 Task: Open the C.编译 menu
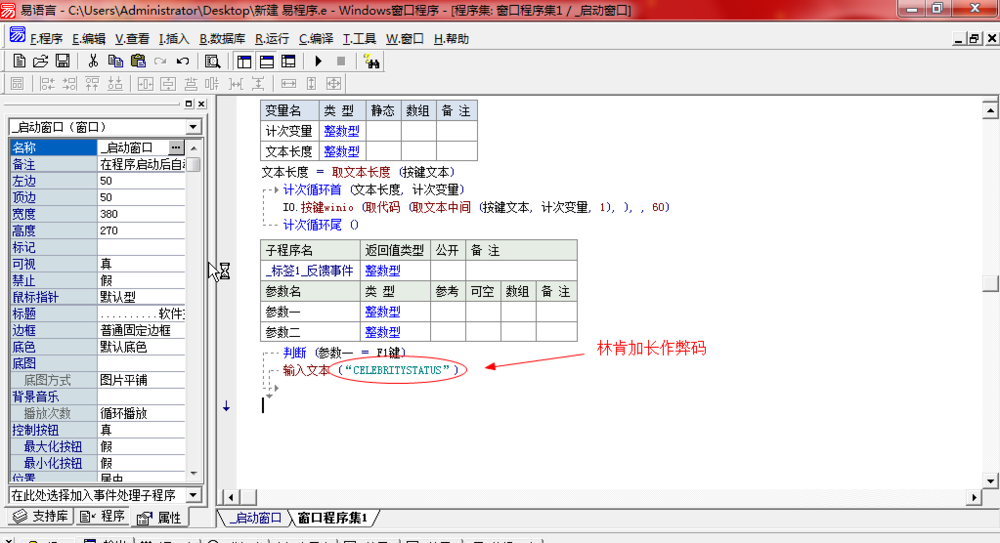click(316, 39)
